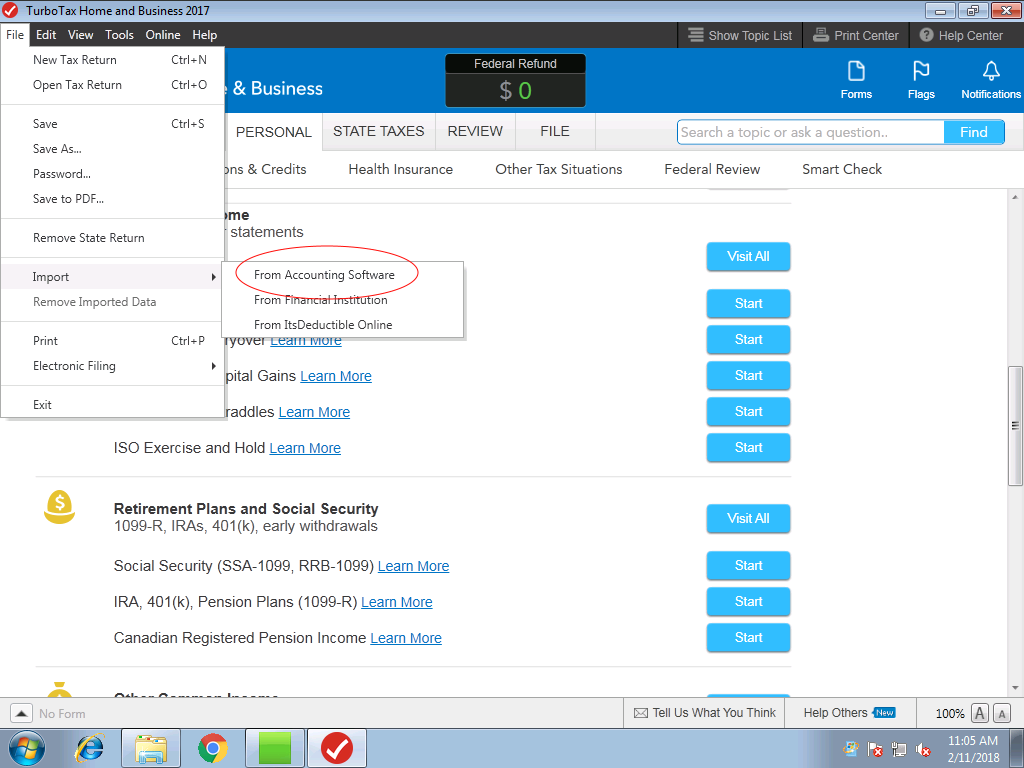
Task: Go to Other Tax Situations
Action: [558, 169]
